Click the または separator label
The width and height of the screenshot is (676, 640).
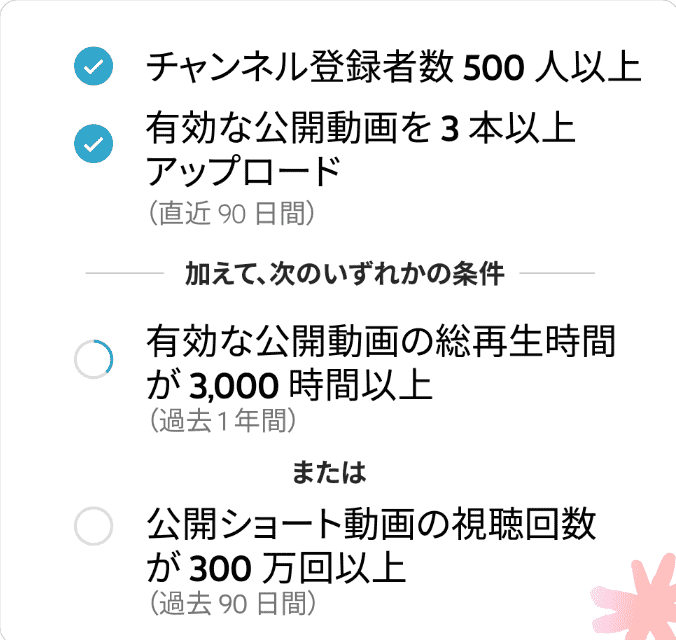click(x=329, y=472)
